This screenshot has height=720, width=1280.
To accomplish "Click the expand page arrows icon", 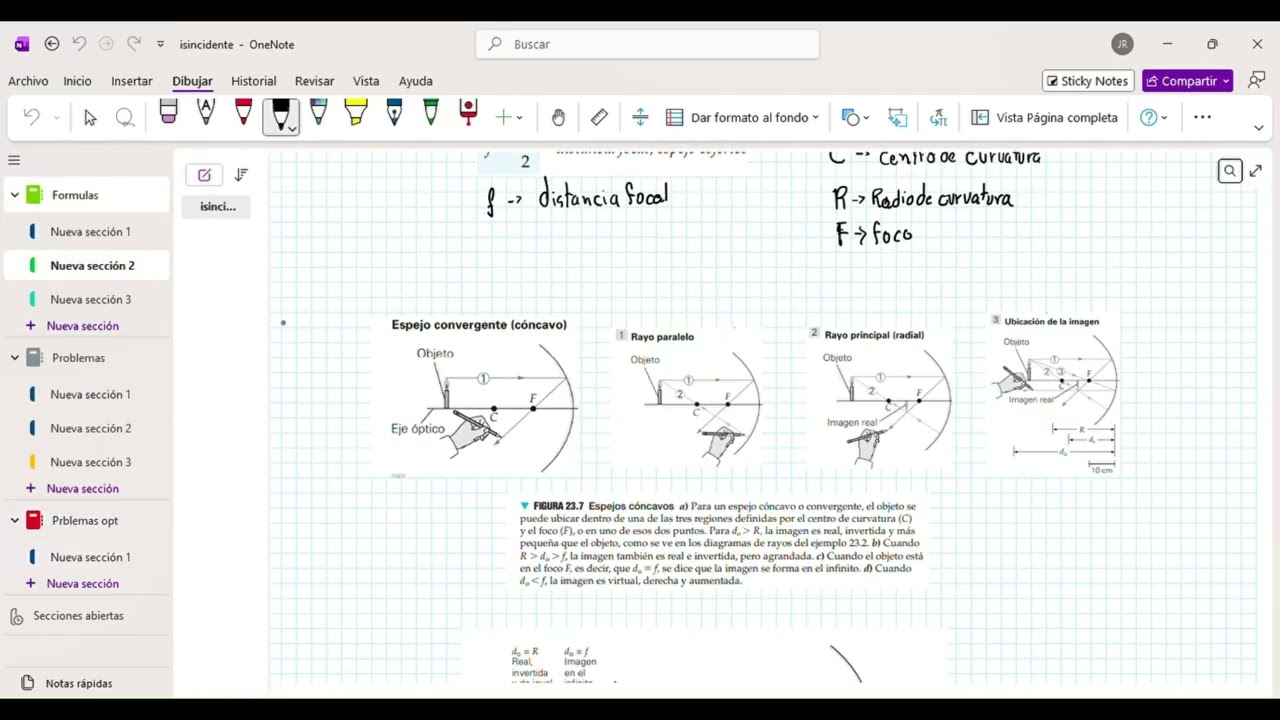I will [x=1256, y=171].
